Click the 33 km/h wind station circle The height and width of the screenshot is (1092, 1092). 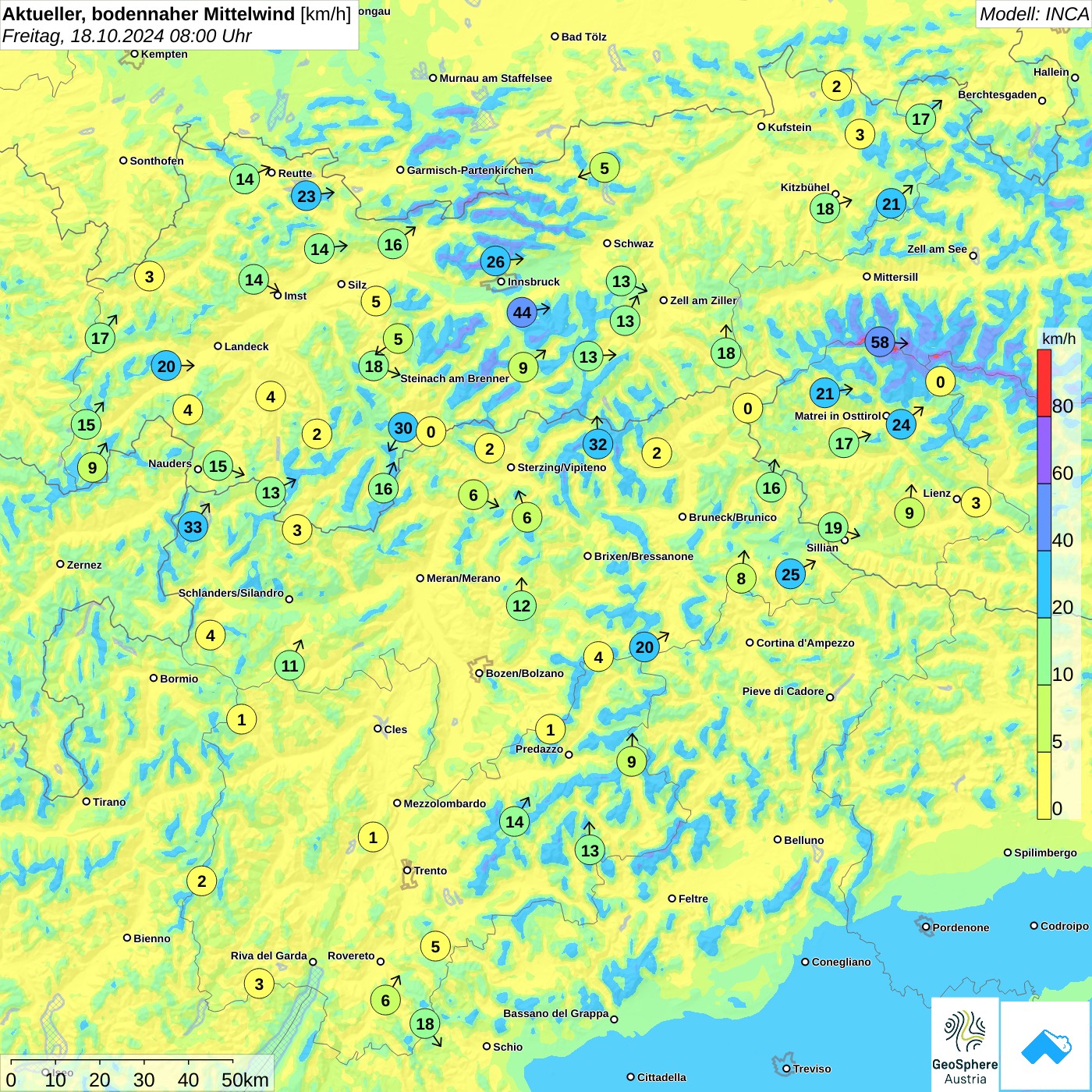193,526
